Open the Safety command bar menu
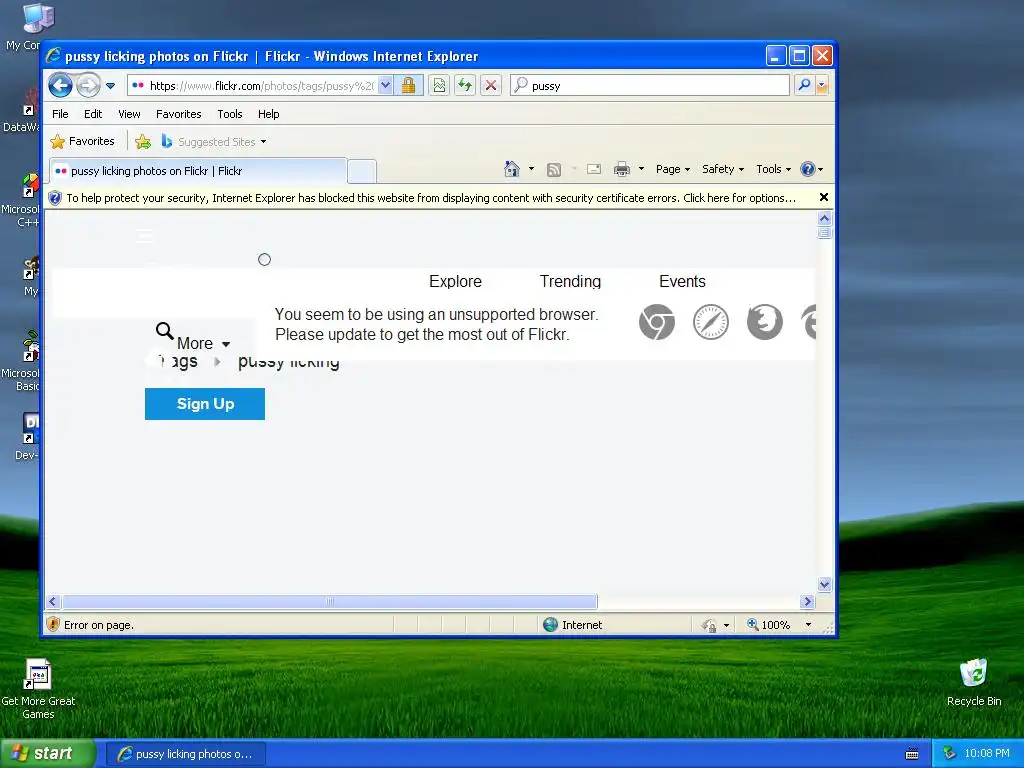 (722, 169)
